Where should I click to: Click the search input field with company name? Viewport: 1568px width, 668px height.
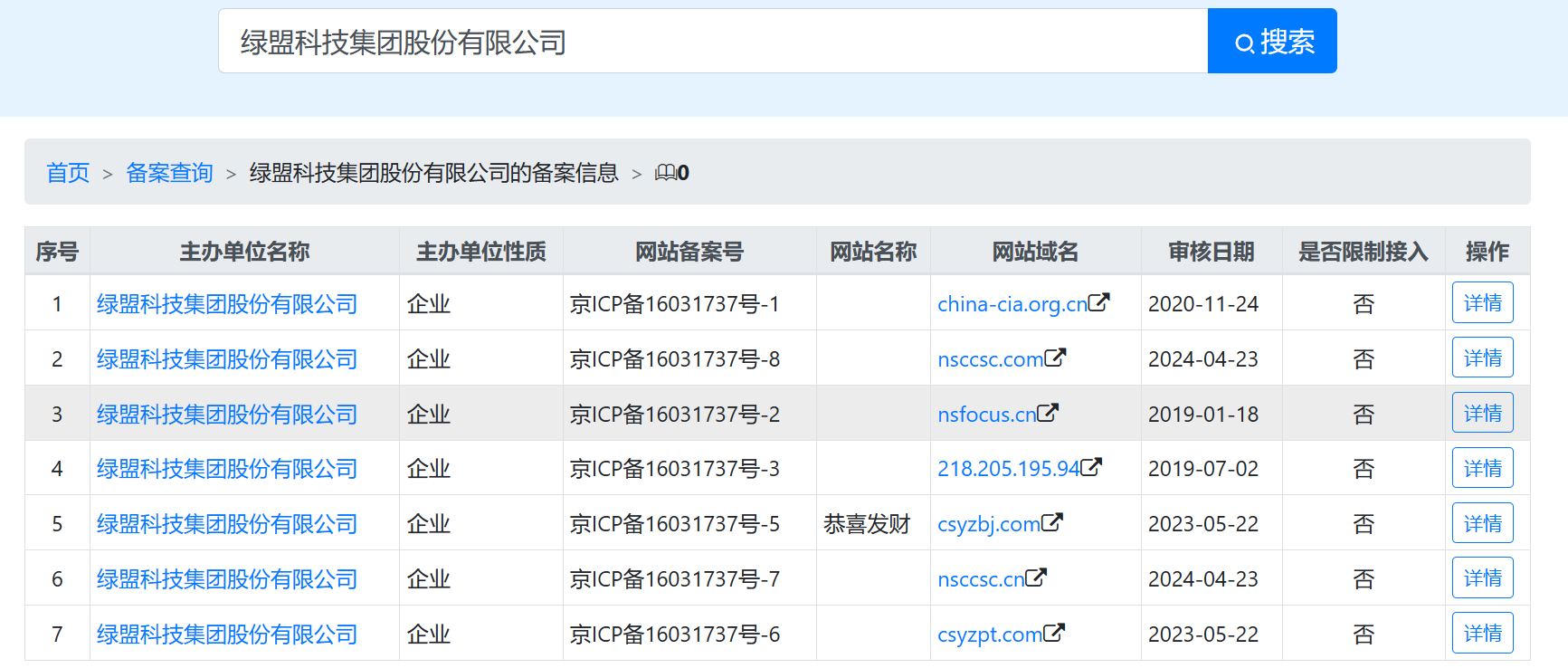[x=712, y=42]
